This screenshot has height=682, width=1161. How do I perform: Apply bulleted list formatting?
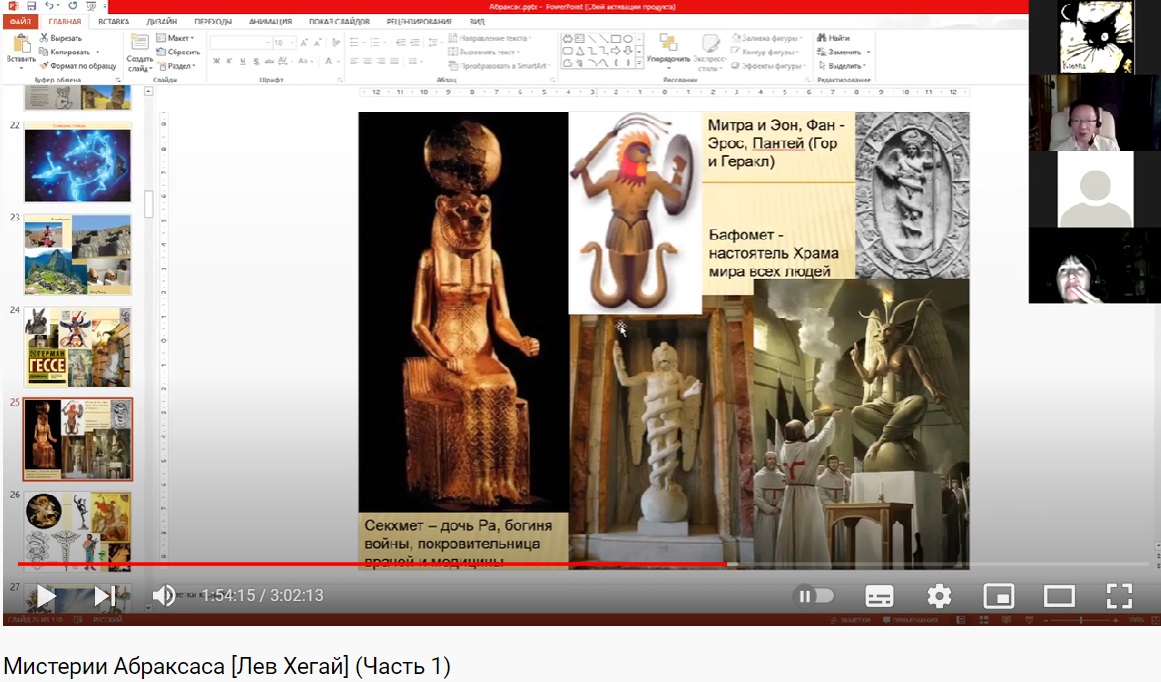355,42
